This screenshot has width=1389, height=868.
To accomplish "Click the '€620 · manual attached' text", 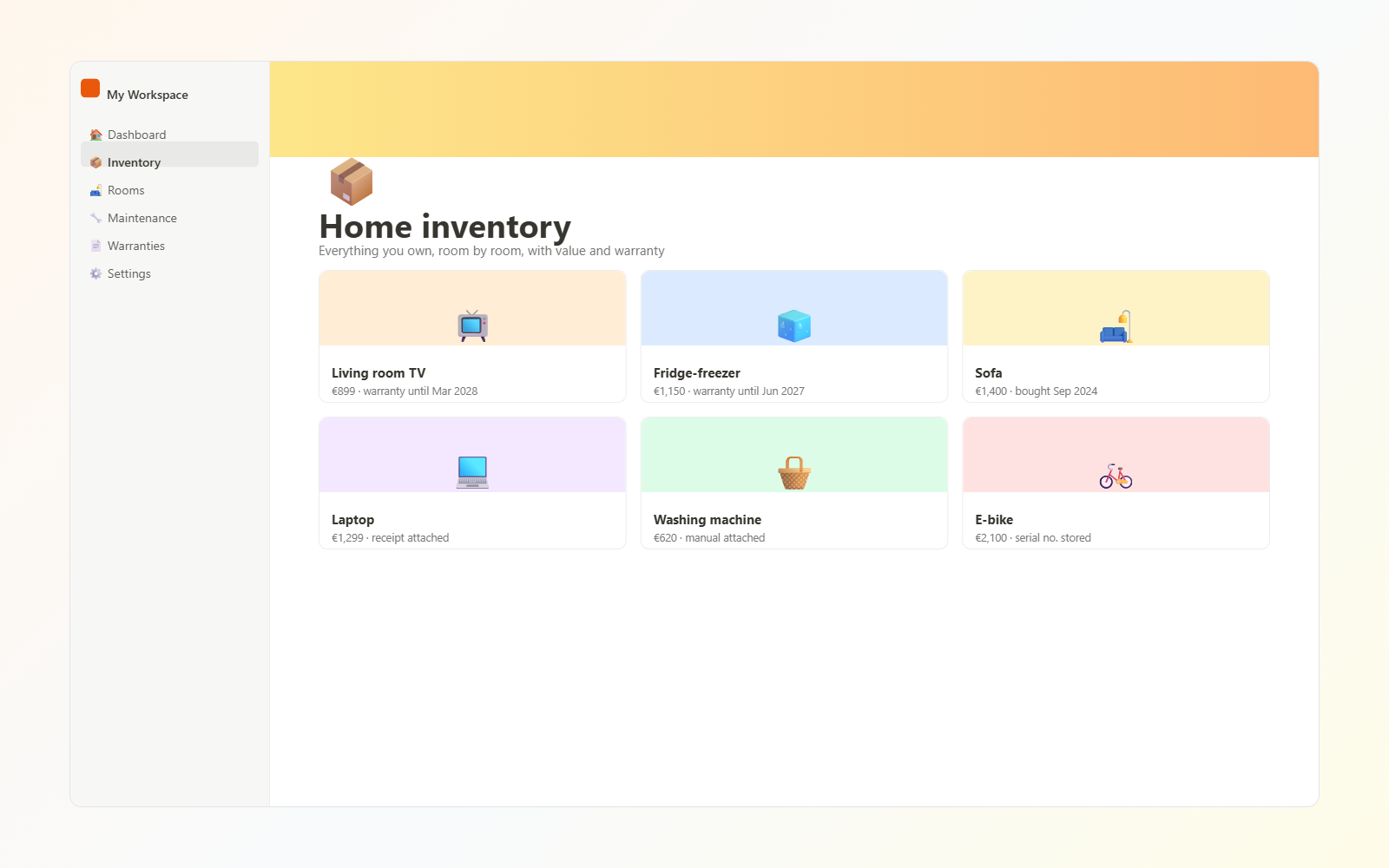I will point(709,538).
